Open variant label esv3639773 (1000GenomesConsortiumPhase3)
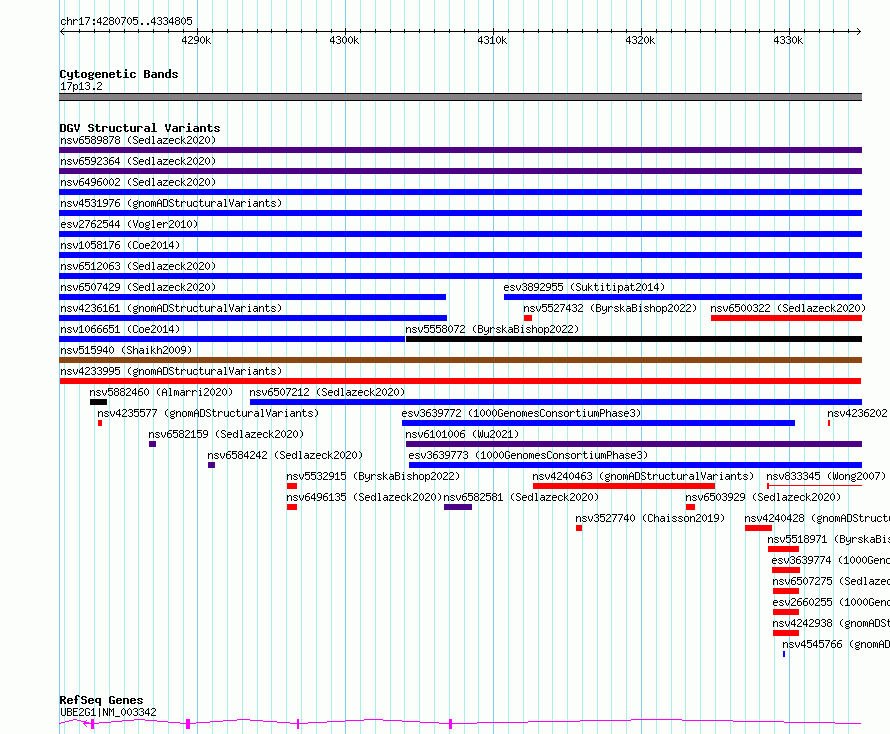Screen dimensions: 890x734 tap(528, 455)
